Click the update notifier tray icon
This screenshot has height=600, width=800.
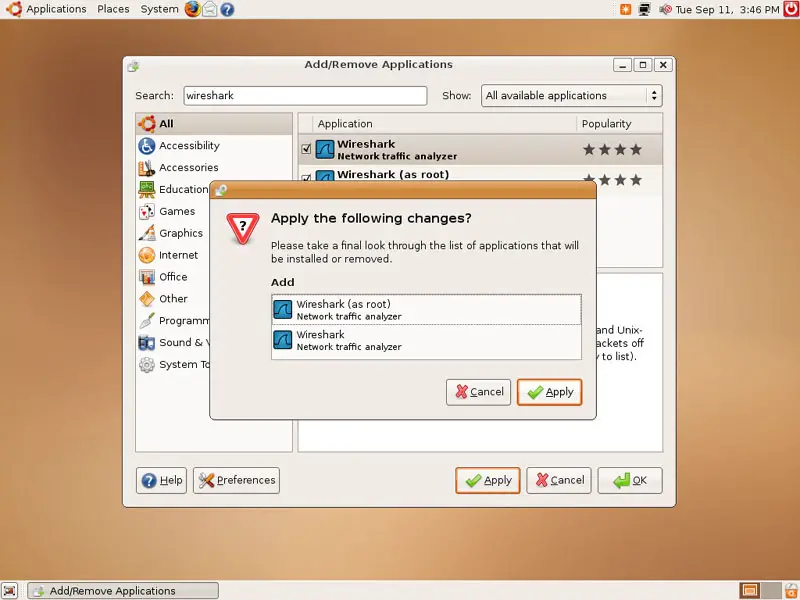(626, 9)
